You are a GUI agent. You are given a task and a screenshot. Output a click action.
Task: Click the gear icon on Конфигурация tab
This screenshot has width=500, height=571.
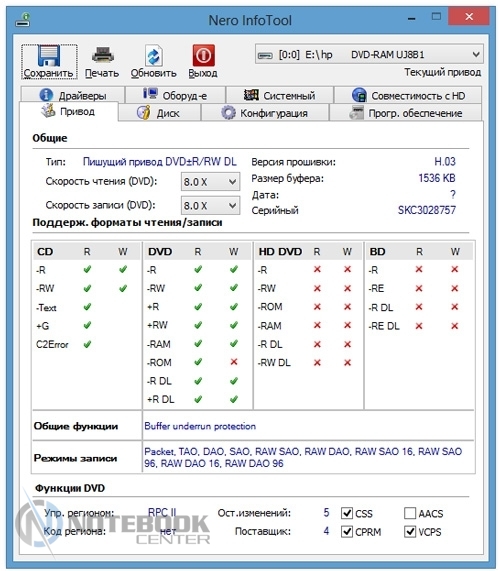pyautogui.click(x=228, y=113)
